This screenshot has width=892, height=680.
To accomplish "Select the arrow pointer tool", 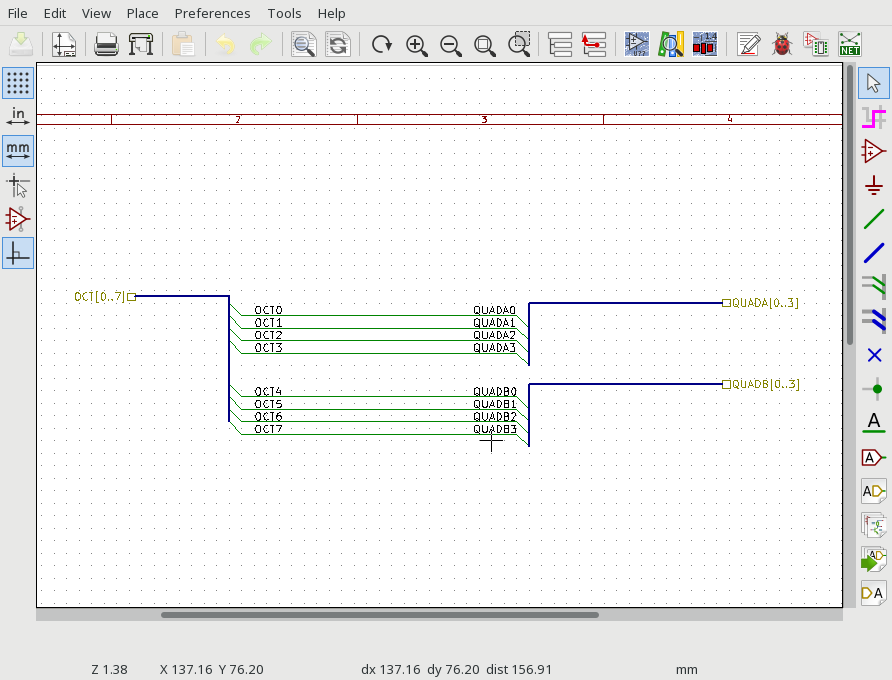I will 874,83.
